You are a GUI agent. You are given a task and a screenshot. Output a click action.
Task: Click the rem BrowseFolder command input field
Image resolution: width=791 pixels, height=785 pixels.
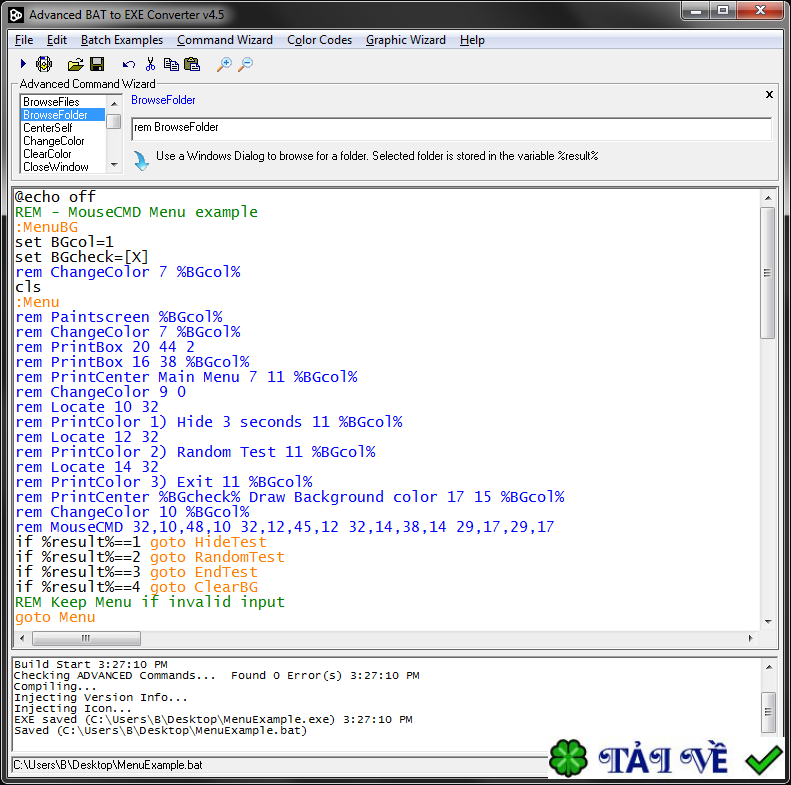tap(450, 128)
